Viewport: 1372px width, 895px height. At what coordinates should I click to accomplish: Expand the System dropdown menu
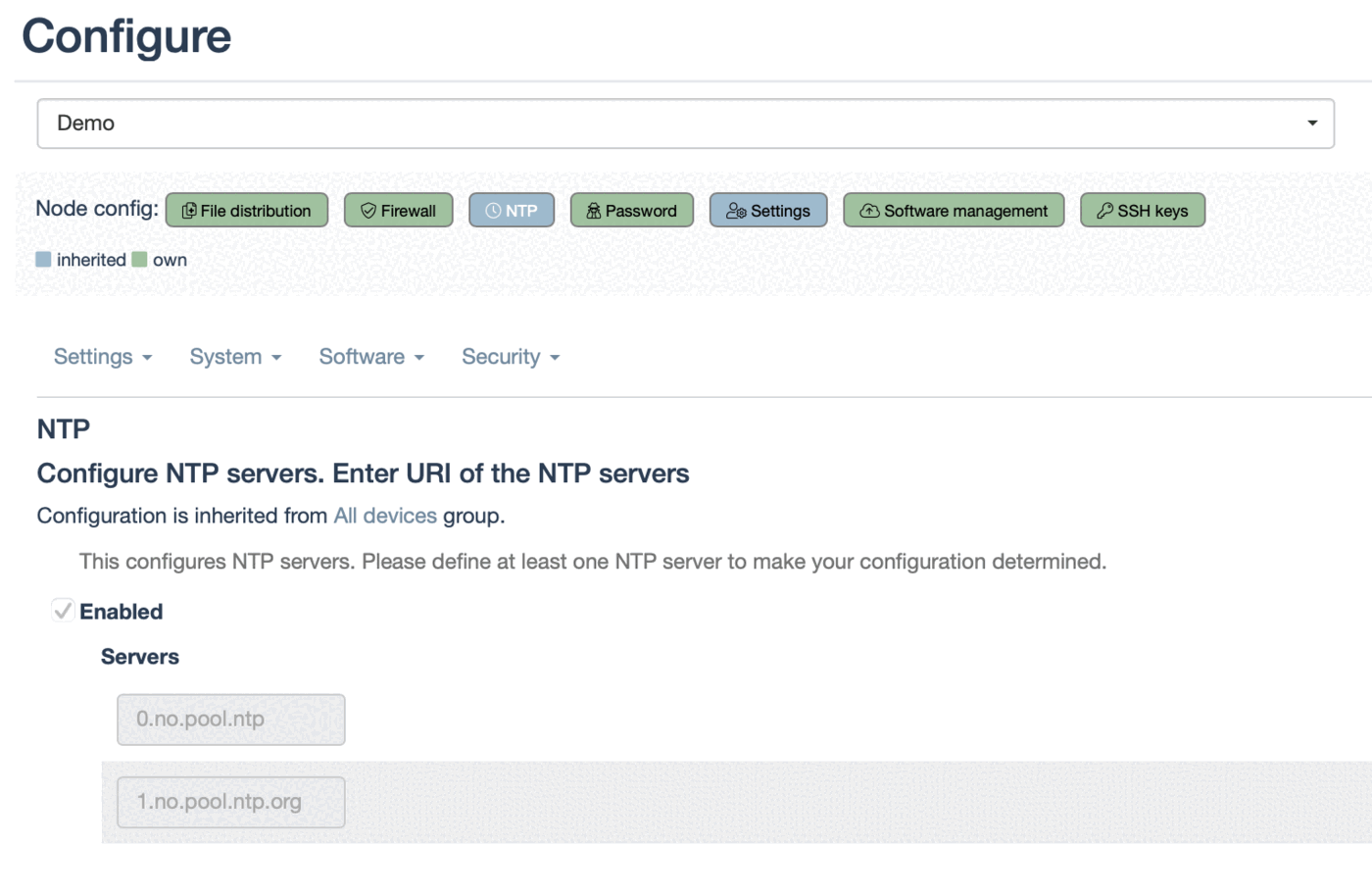(x=235, y=357)
